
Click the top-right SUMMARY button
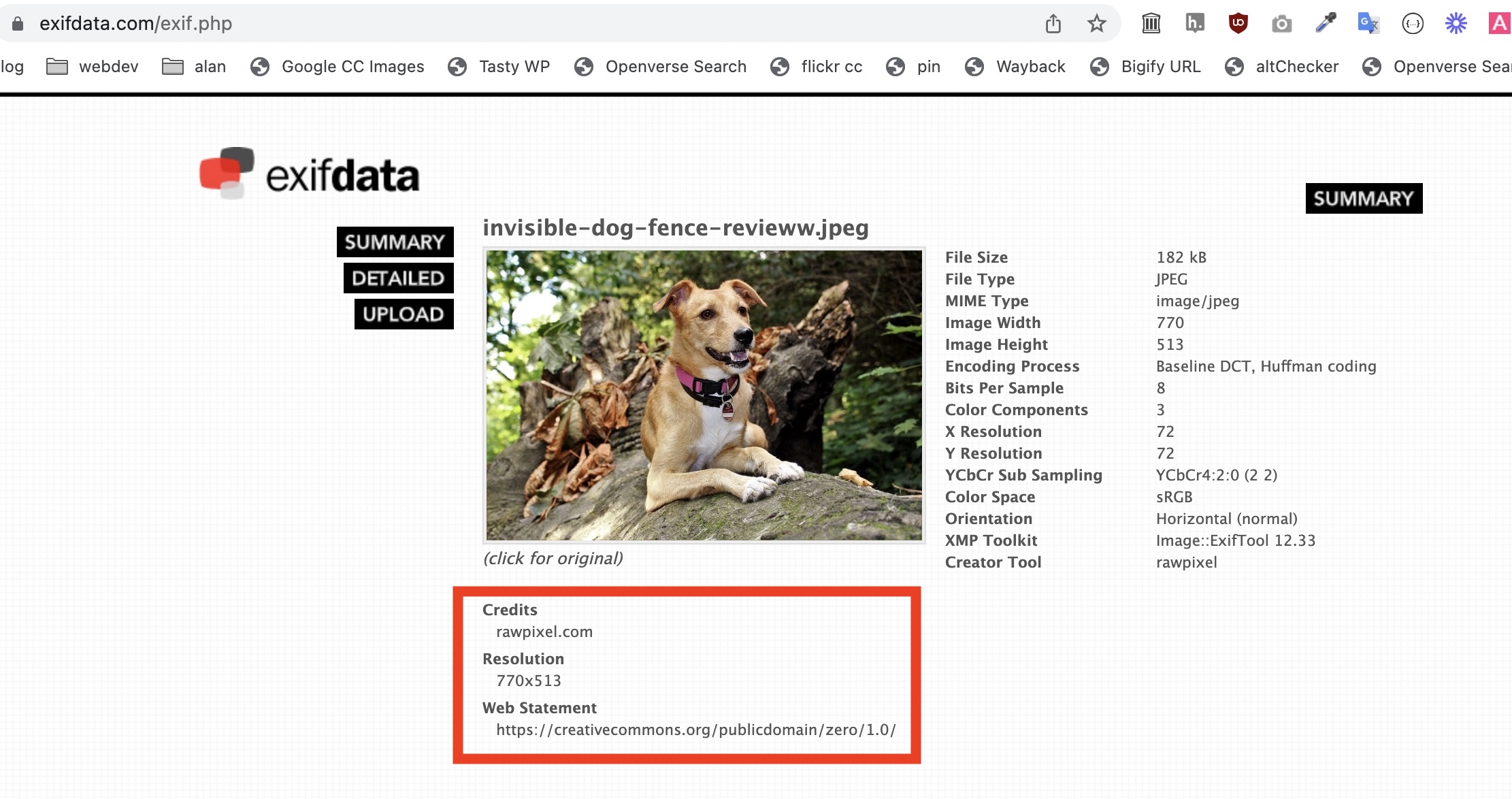pyautogui.click(x=1363, y=199)
